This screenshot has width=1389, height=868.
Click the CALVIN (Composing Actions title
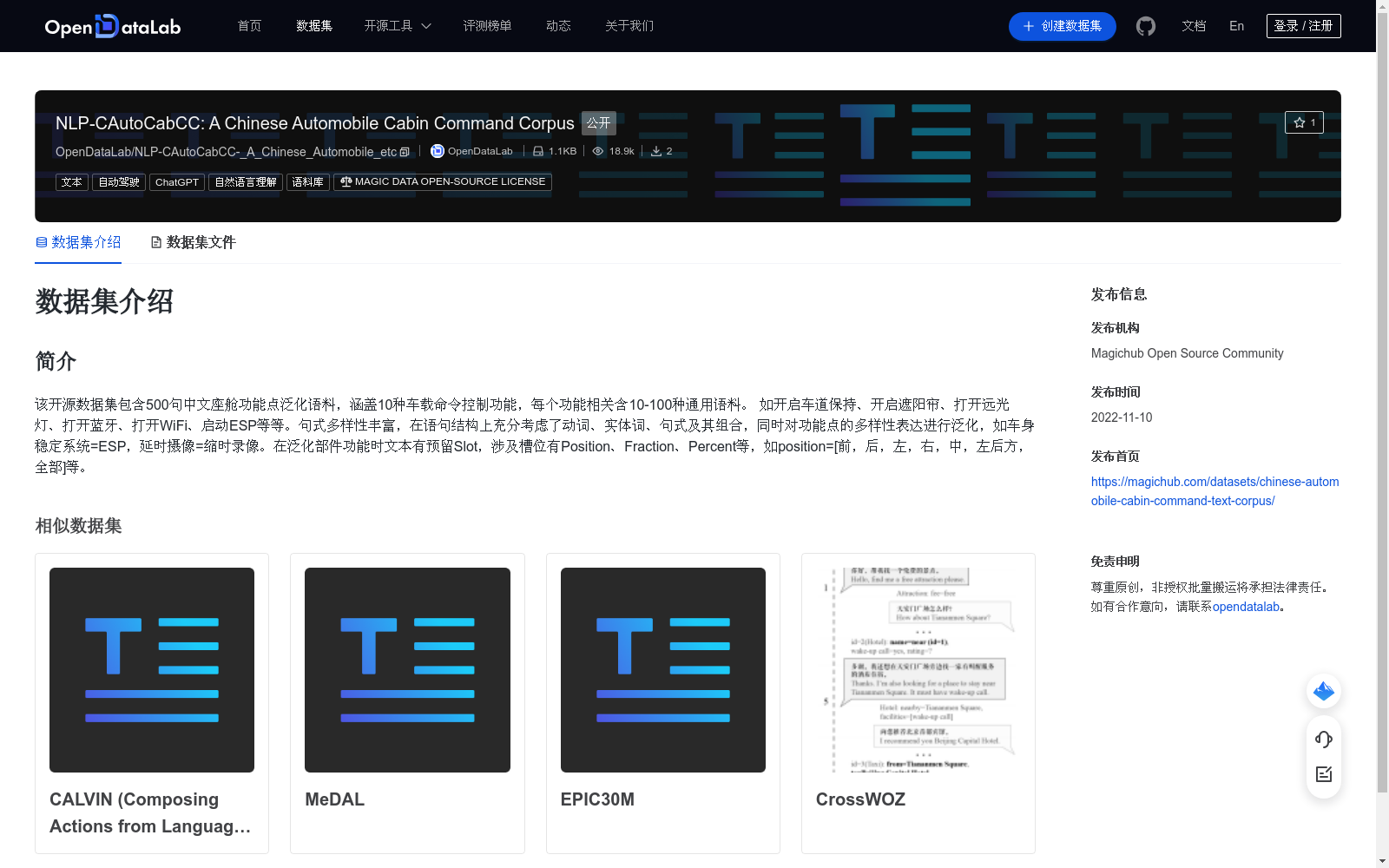150,812
